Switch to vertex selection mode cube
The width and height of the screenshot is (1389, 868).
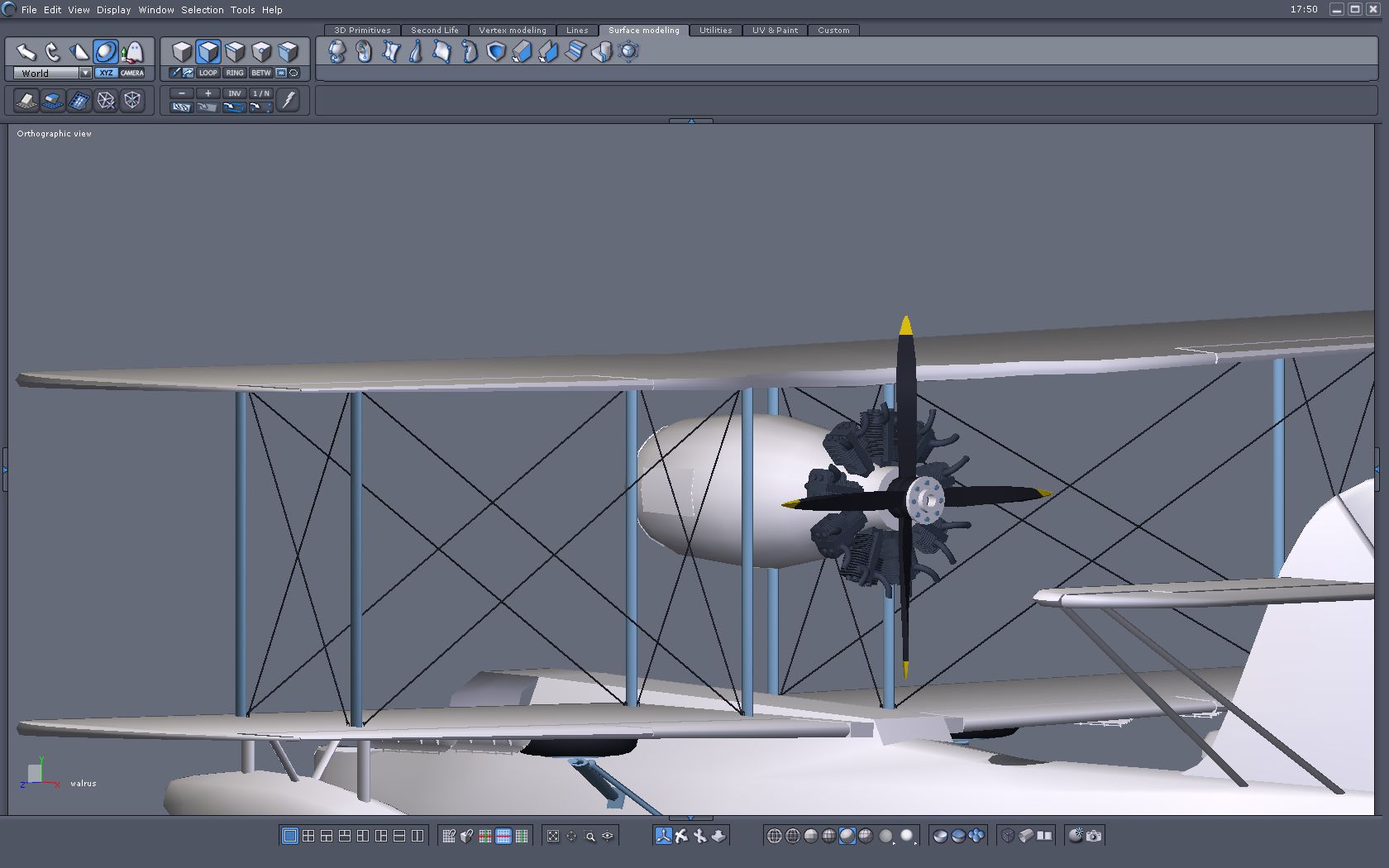point(260,52)
